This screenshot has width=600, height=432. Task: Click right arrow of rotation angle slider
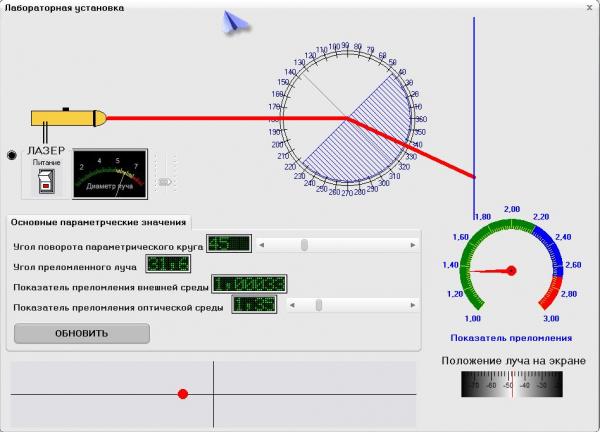pos(412,245)
